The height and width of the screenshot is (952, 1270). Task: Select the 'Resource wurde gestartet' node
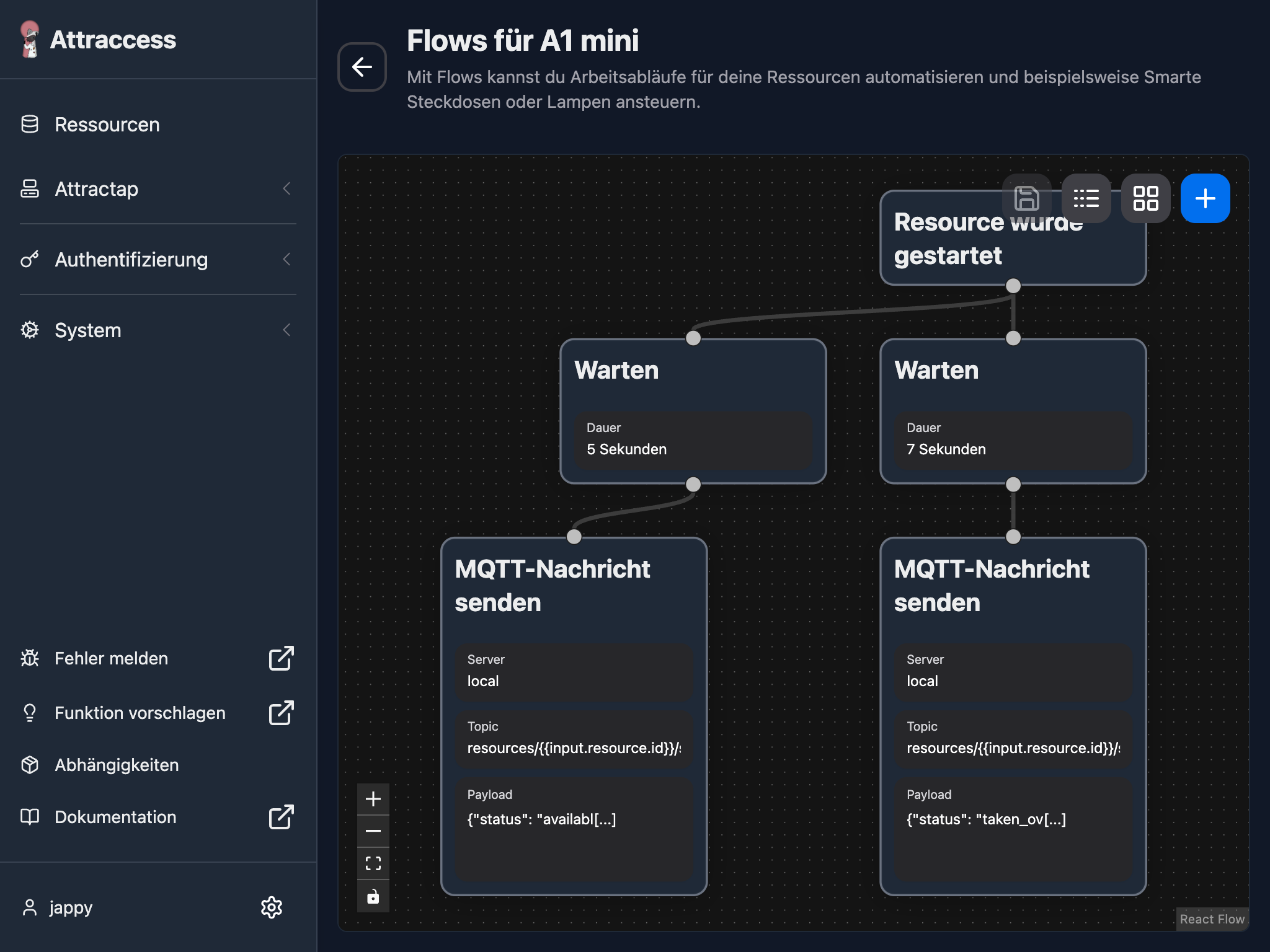1013,238
